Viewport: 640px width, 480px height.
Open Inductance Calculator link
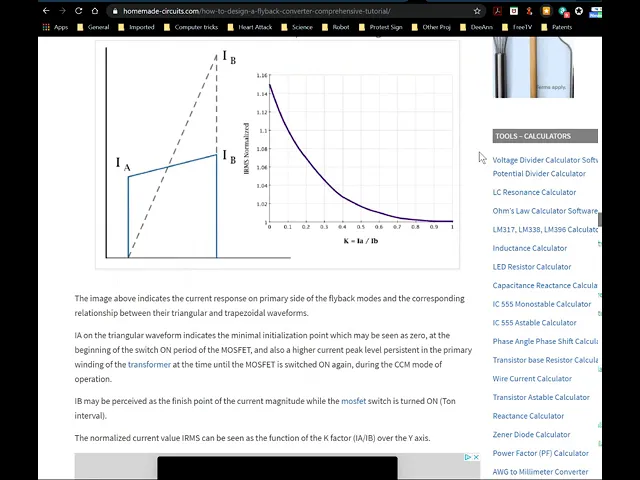click(530, 248)
